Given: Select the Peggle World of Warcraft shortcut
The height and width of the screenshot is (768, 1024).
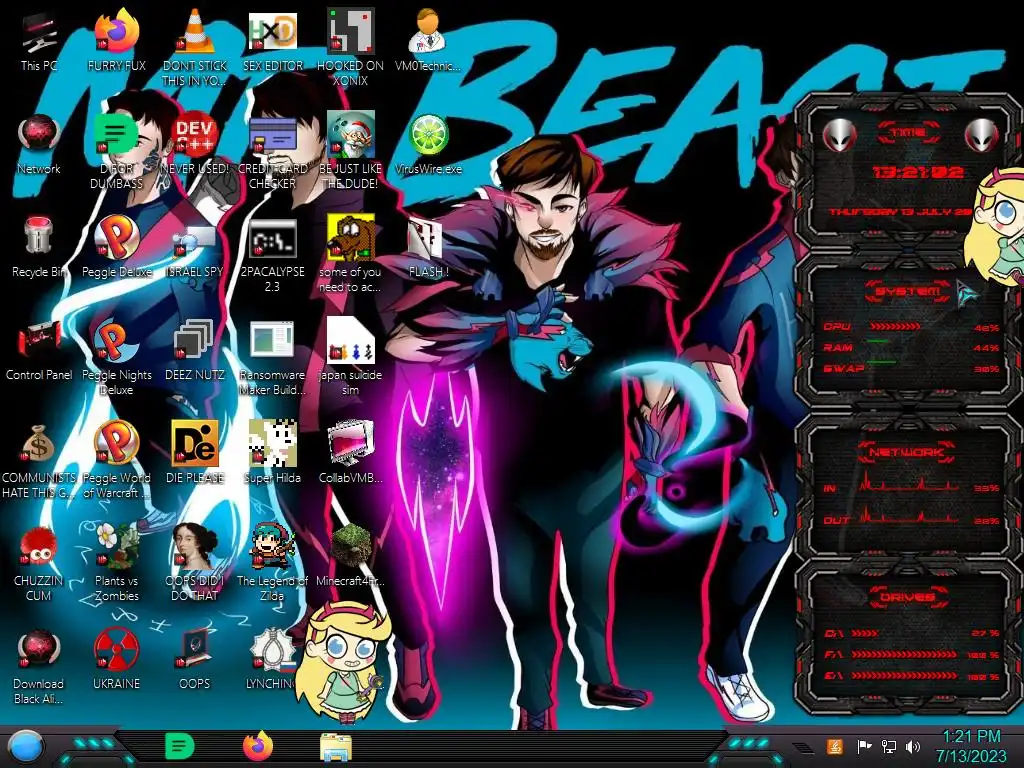Looking at the screenshot, I should click(117, 460).
